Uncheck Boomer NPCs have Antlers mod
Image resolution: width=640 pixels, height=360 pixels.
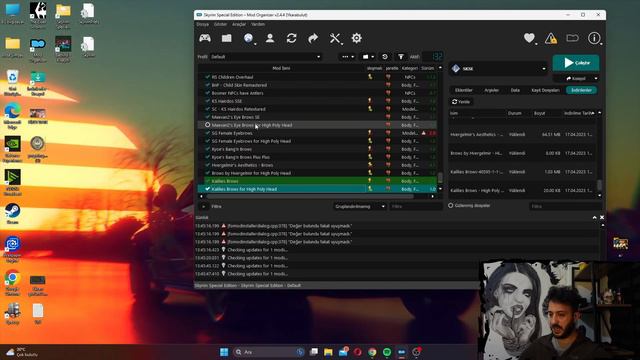(x=207, y=93)
